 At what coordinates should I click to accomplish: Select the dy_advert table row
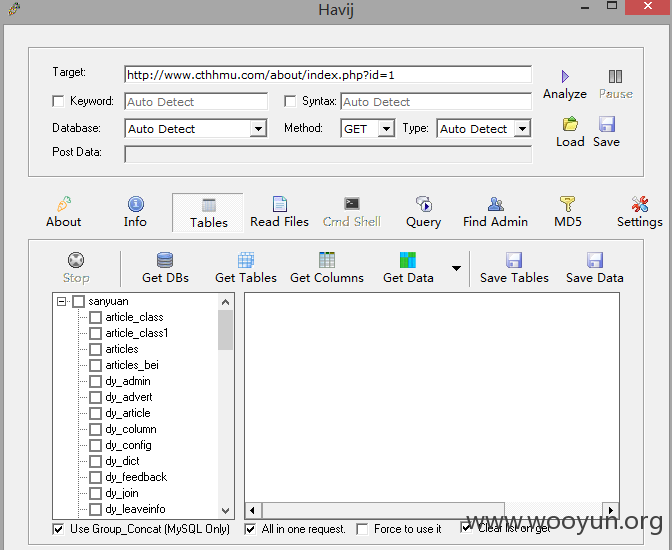[x=129, y=397]
